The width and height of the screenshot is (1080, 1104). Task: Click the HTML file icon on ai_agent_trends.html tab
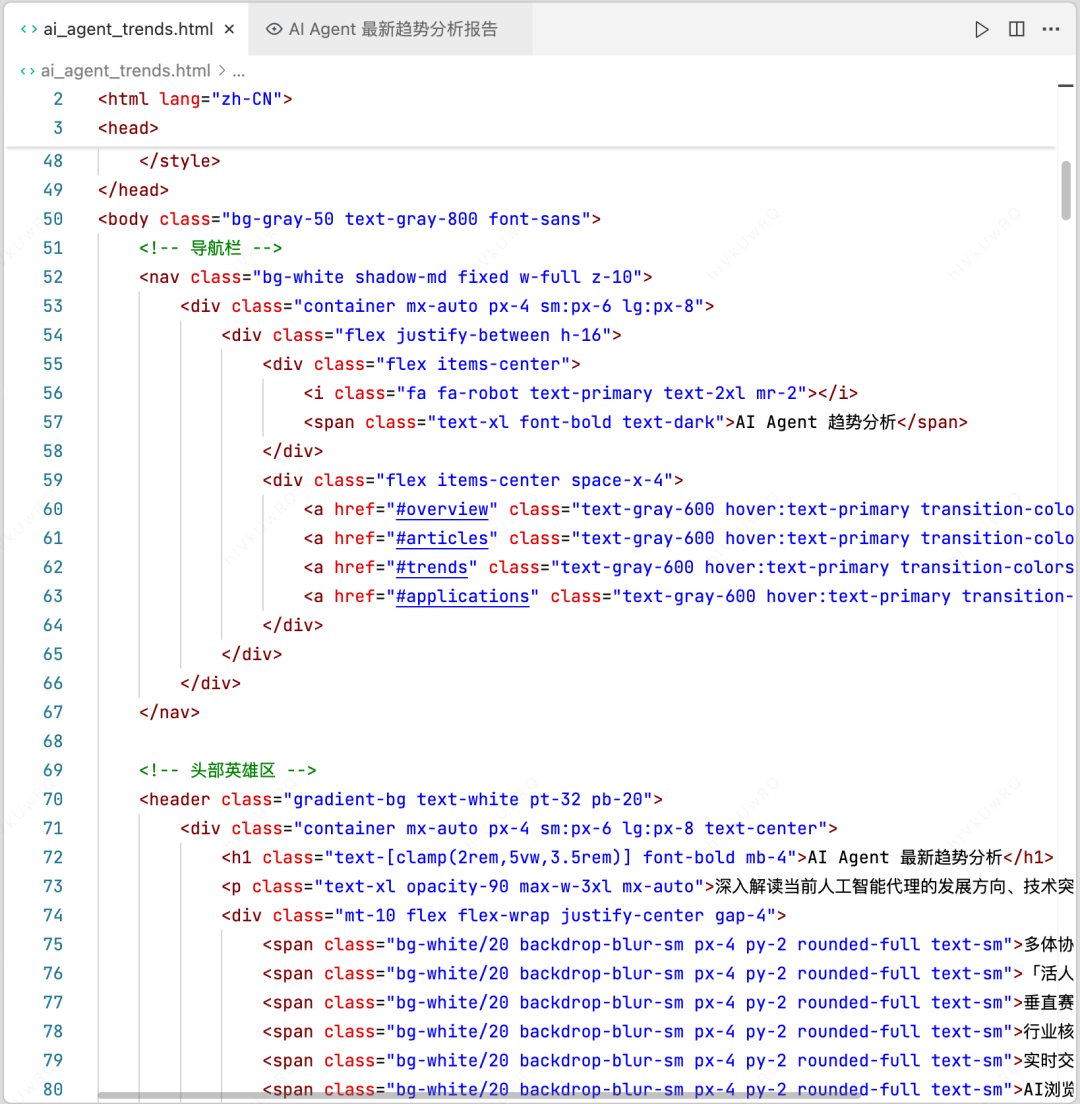tap(27, 29)
